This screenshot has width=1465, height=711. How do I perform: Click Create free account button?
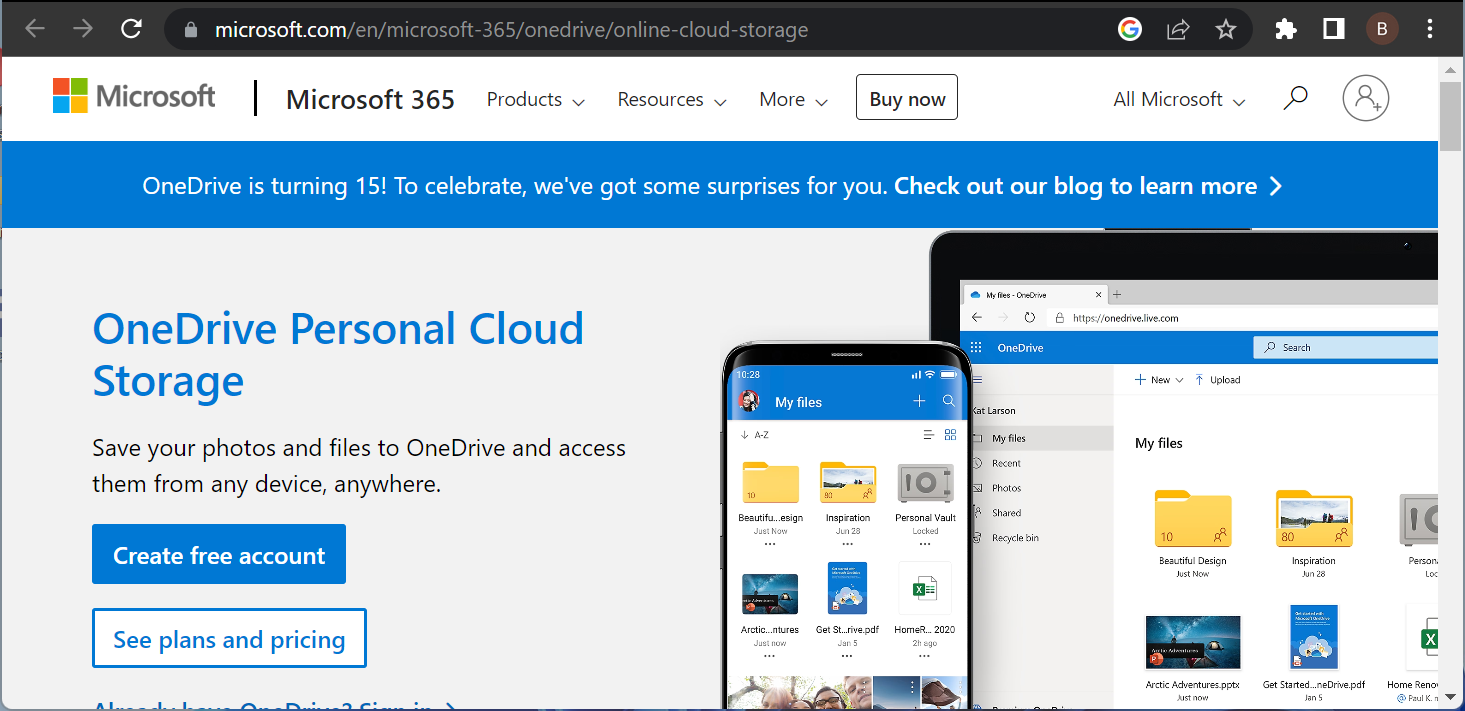click(219, 554)
